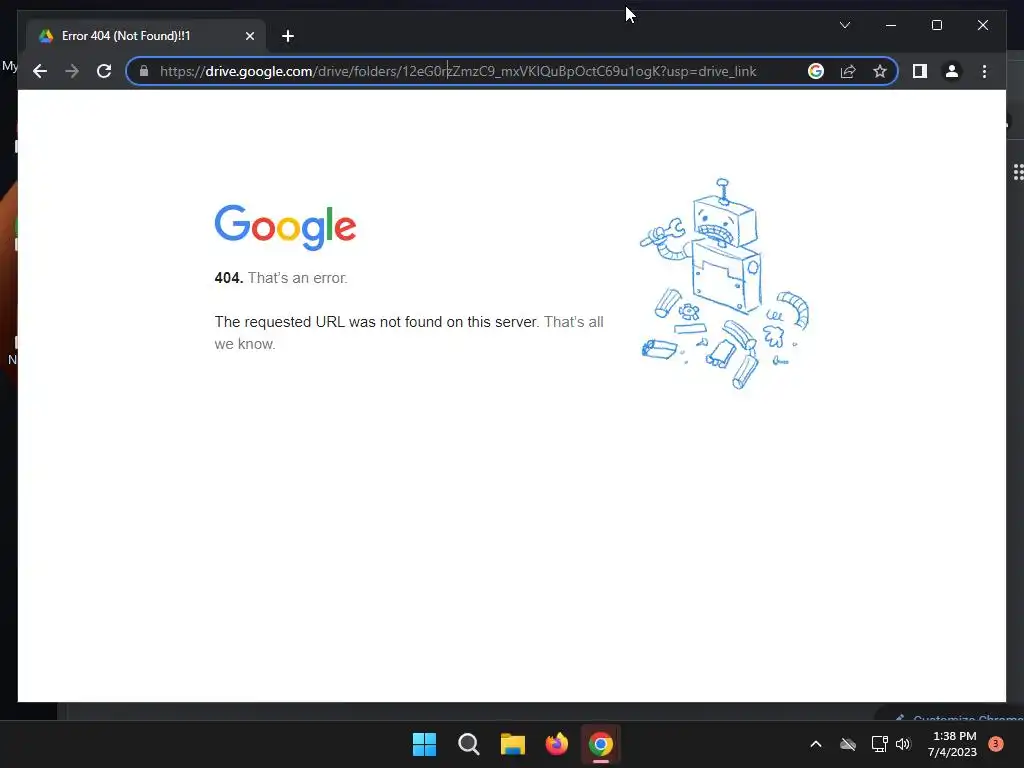Open the clock showing 1:38 PM
1024x768 pixels.
pyautogui.click(x=952, y=744)
